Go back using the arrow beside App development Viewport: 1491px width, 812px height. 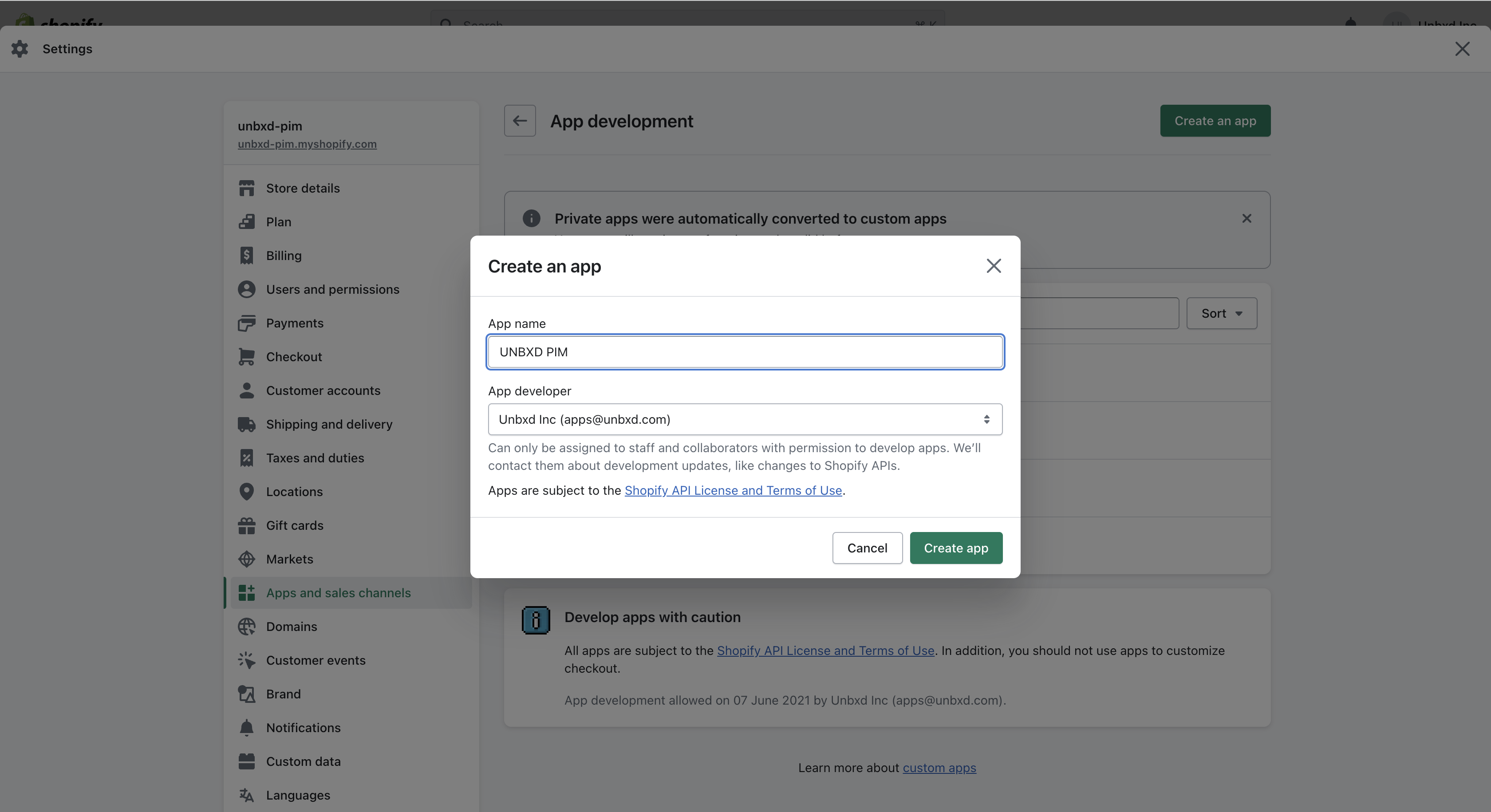tap(520, 120)
